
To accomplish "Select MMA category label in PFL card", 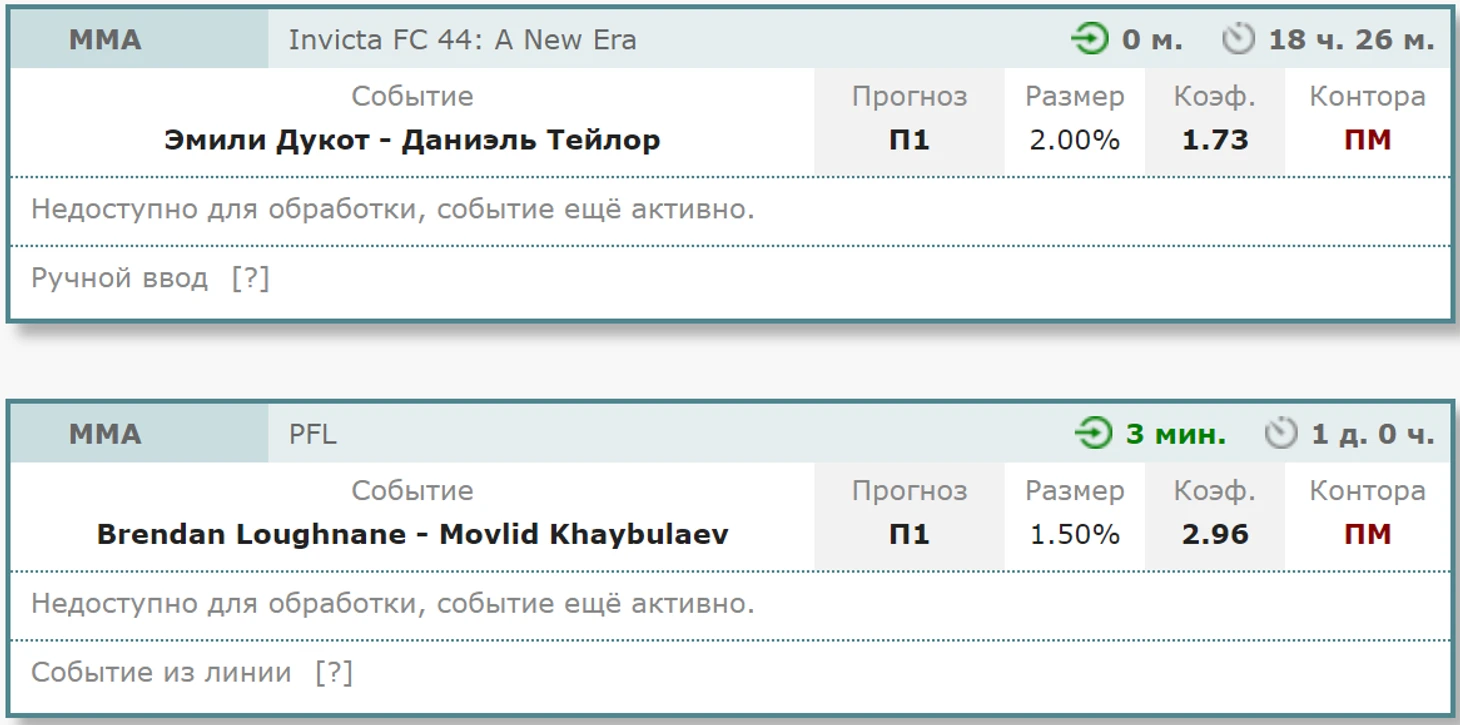I will pyautogui.click(x=105, y=434).
